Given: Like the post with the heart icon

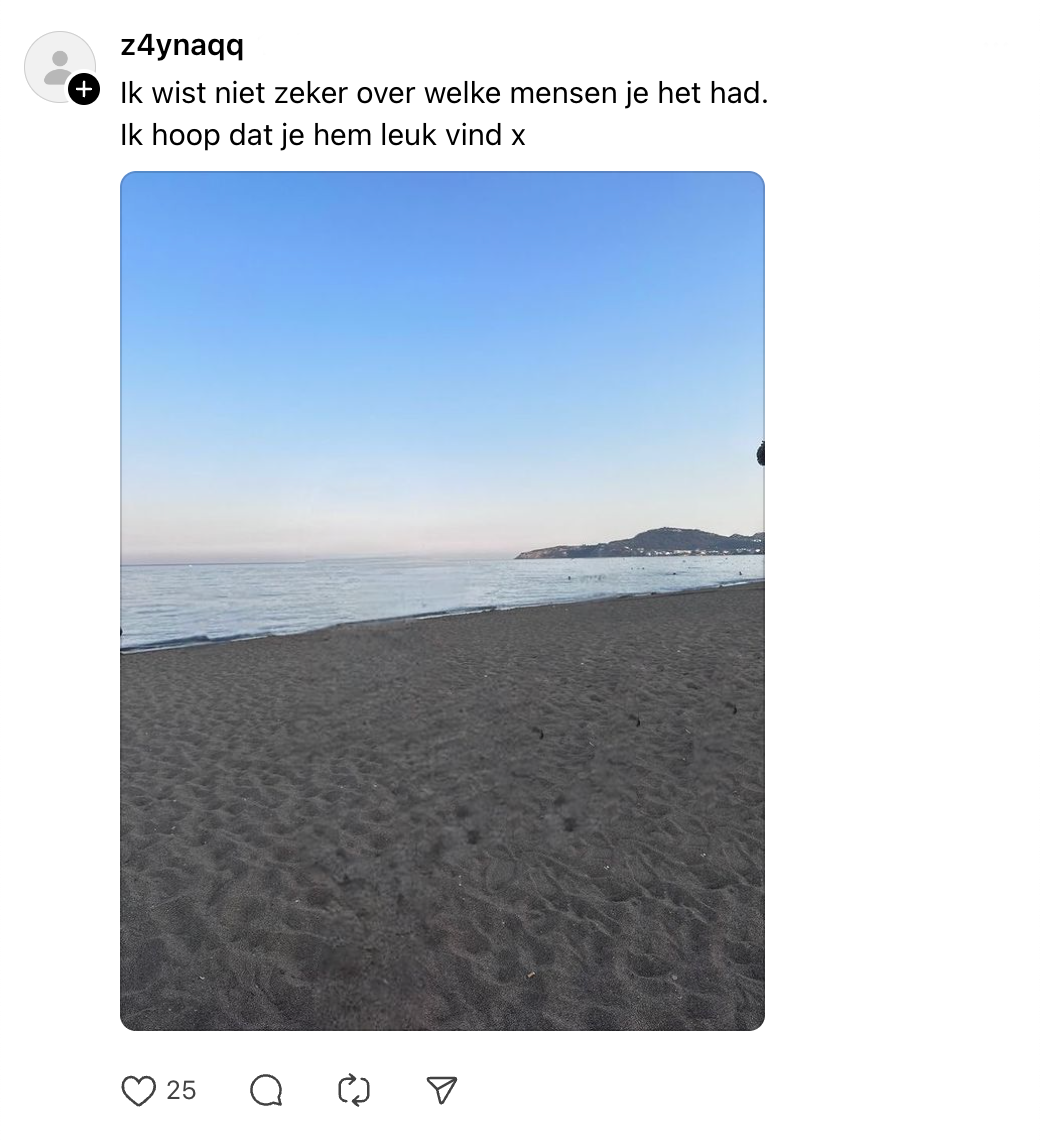Looking at the screenshot, I should [139, 1090].
